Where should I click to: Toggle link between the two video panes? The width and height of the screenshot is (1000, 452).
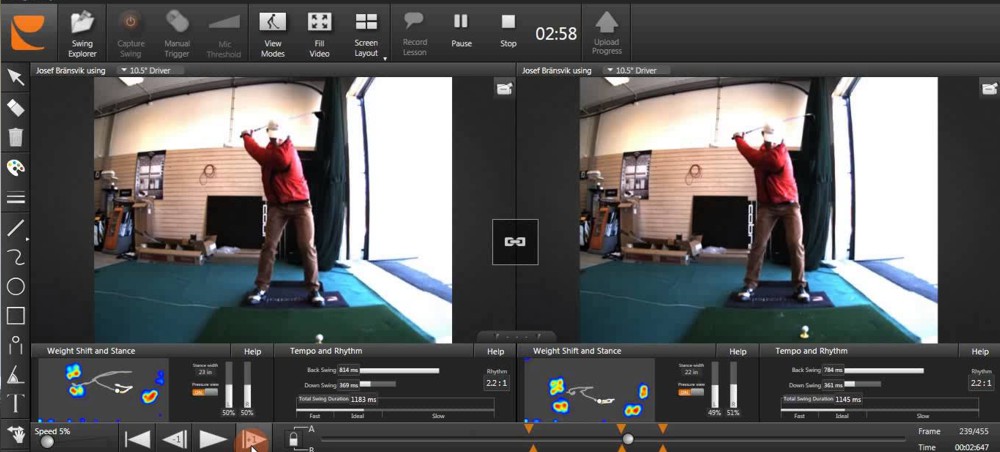515,242
